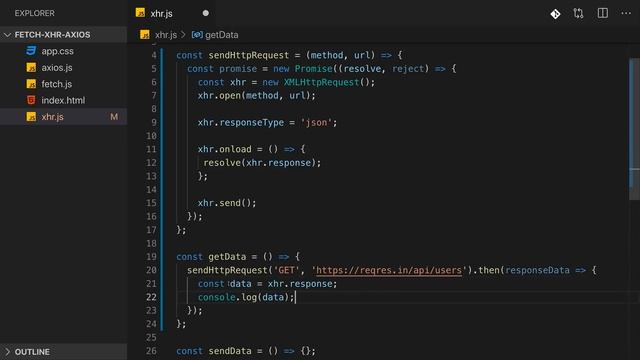The image size is (640, 360).
Task: Switch to the xhr.js editor tab
Action: click(172, 13)
